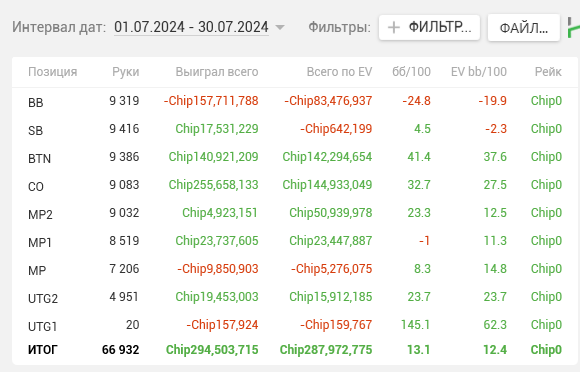Click the green chart icon at top right
The image size is (580, 372).
(574, 28)
